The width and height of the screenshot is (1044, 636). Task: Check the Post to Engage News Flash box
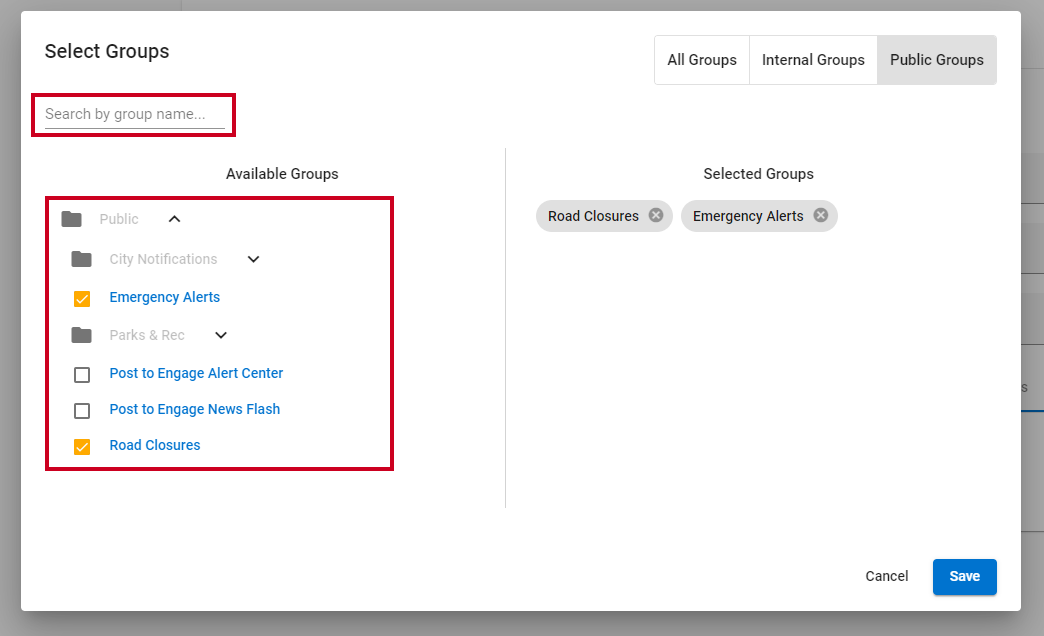tap(82, 411)
